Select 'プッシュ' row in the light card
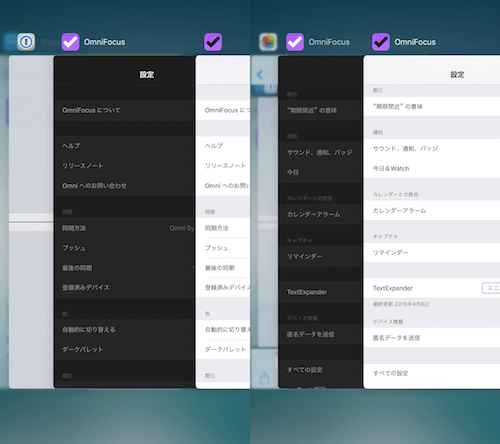The height and width of the screenshot is (444, 500). [223, 248]
